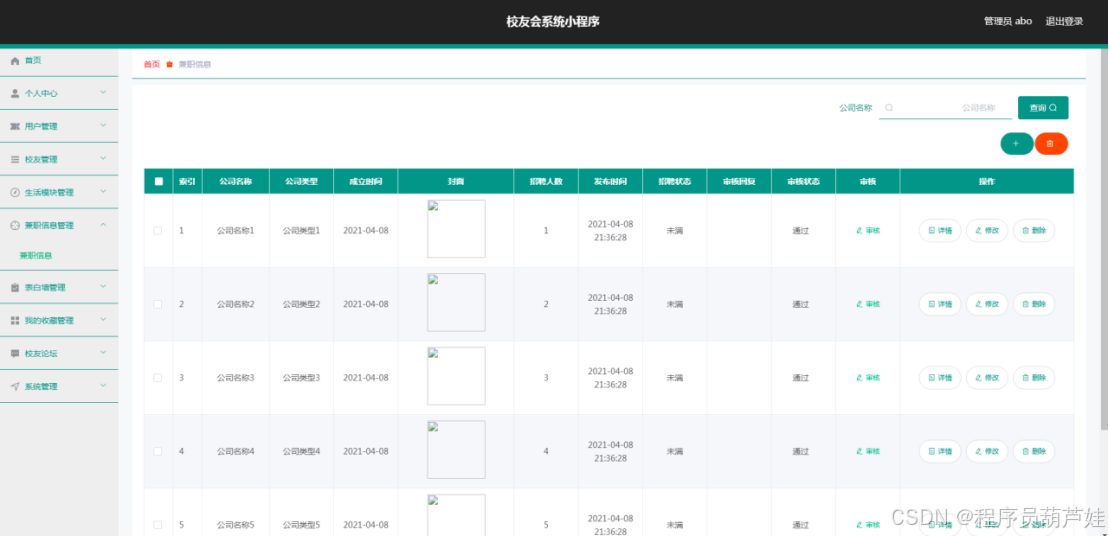The image size is (1109, 537).
Task: Click 删除 for 公司名称1
Action: [1034, 231]
